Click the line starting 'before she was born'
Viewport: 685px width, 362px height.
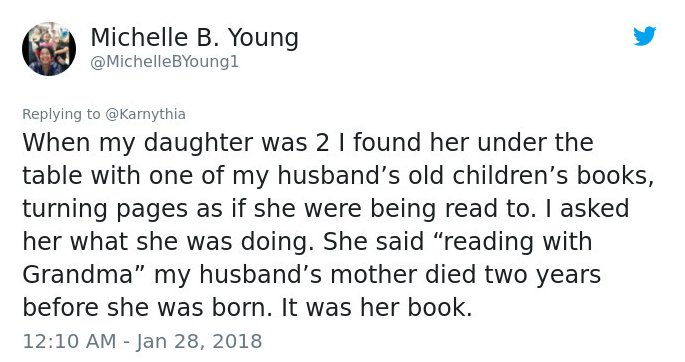pyautogui.click(x=247, y=307)
